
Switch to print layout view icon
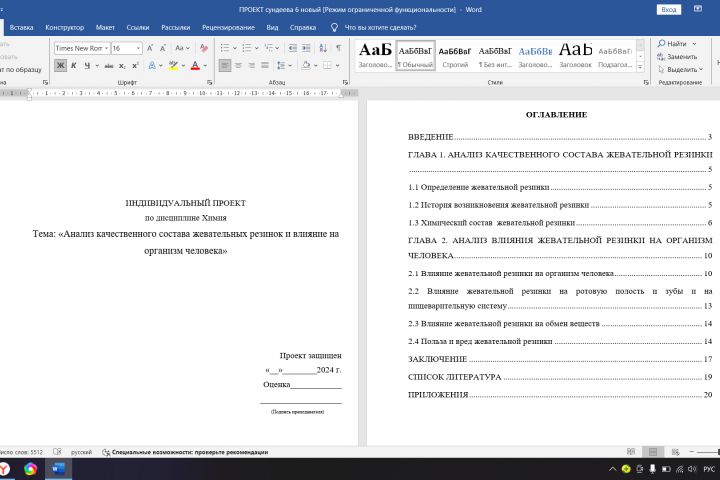[653, 452]
